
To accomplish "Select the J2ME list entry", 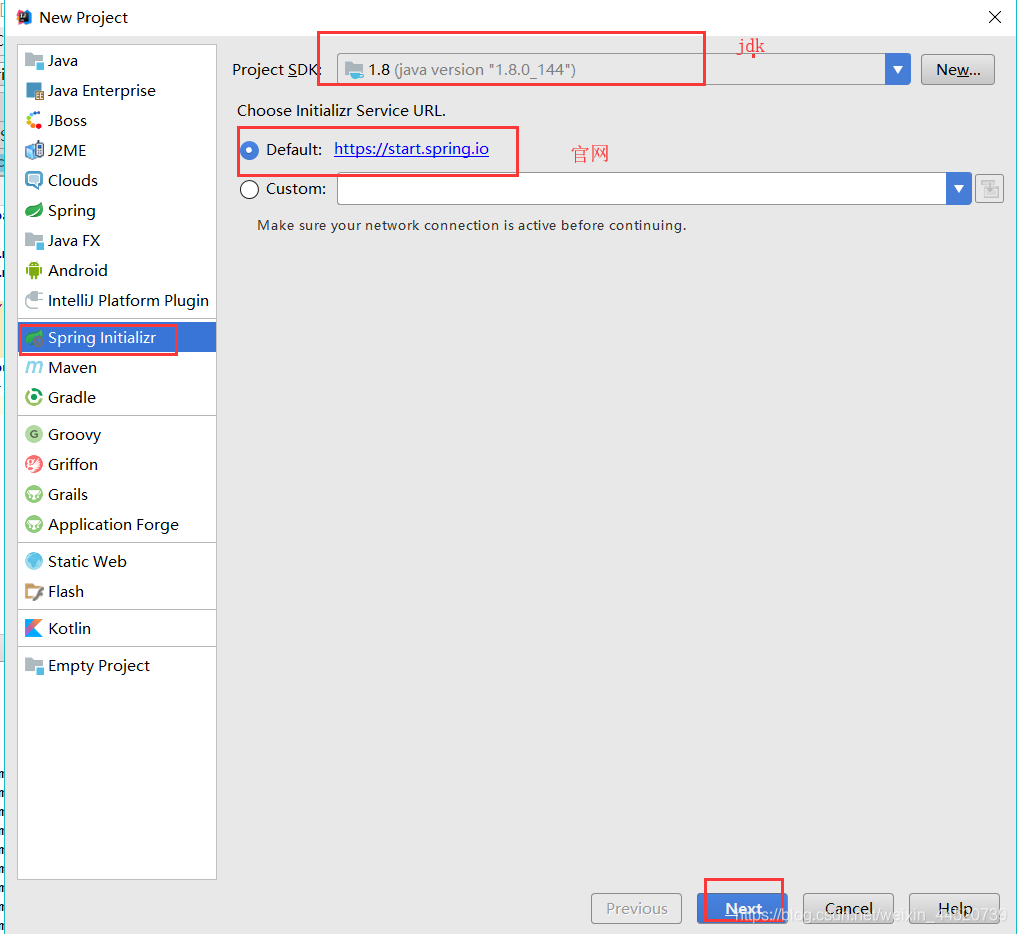I will tap(117, 150).
